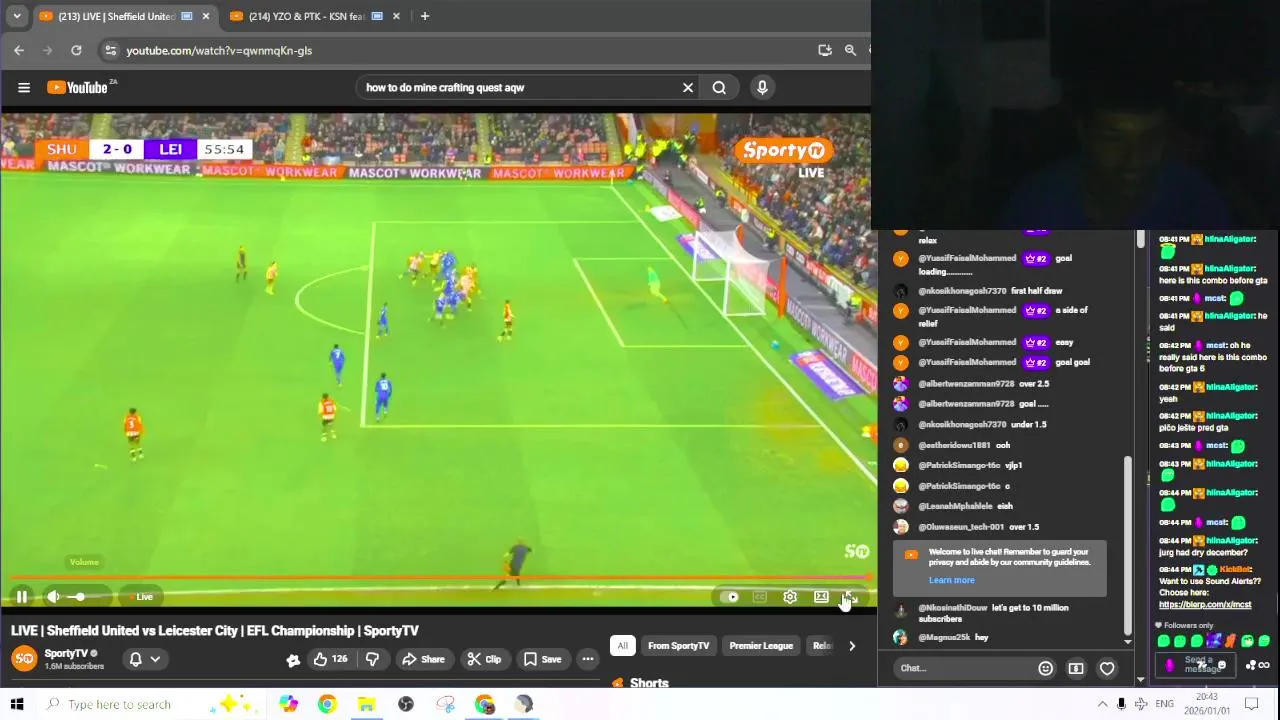Click the hype icon beside like button

293,660
